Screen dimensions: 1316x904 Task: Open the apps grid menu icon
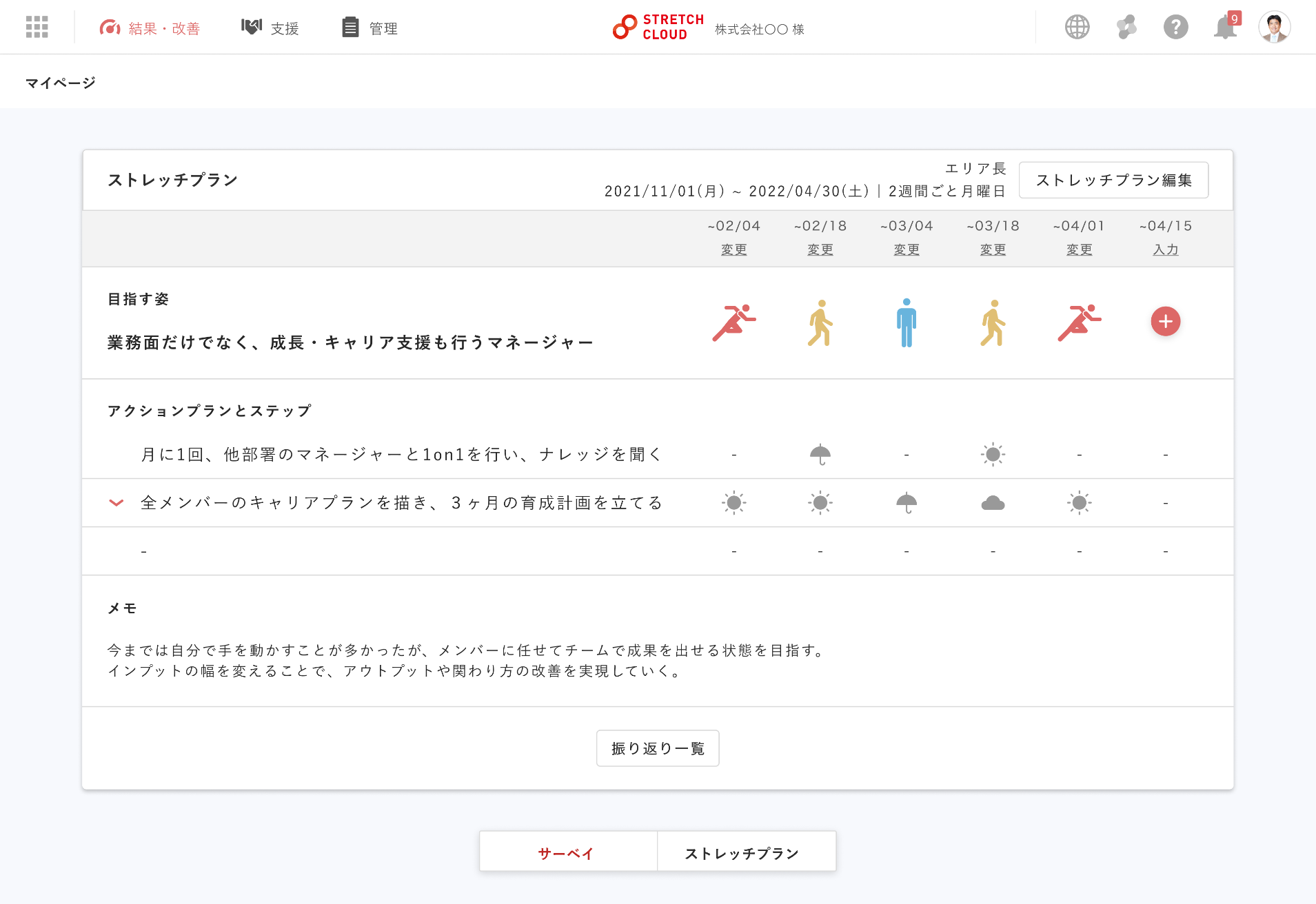coord(37,27)
